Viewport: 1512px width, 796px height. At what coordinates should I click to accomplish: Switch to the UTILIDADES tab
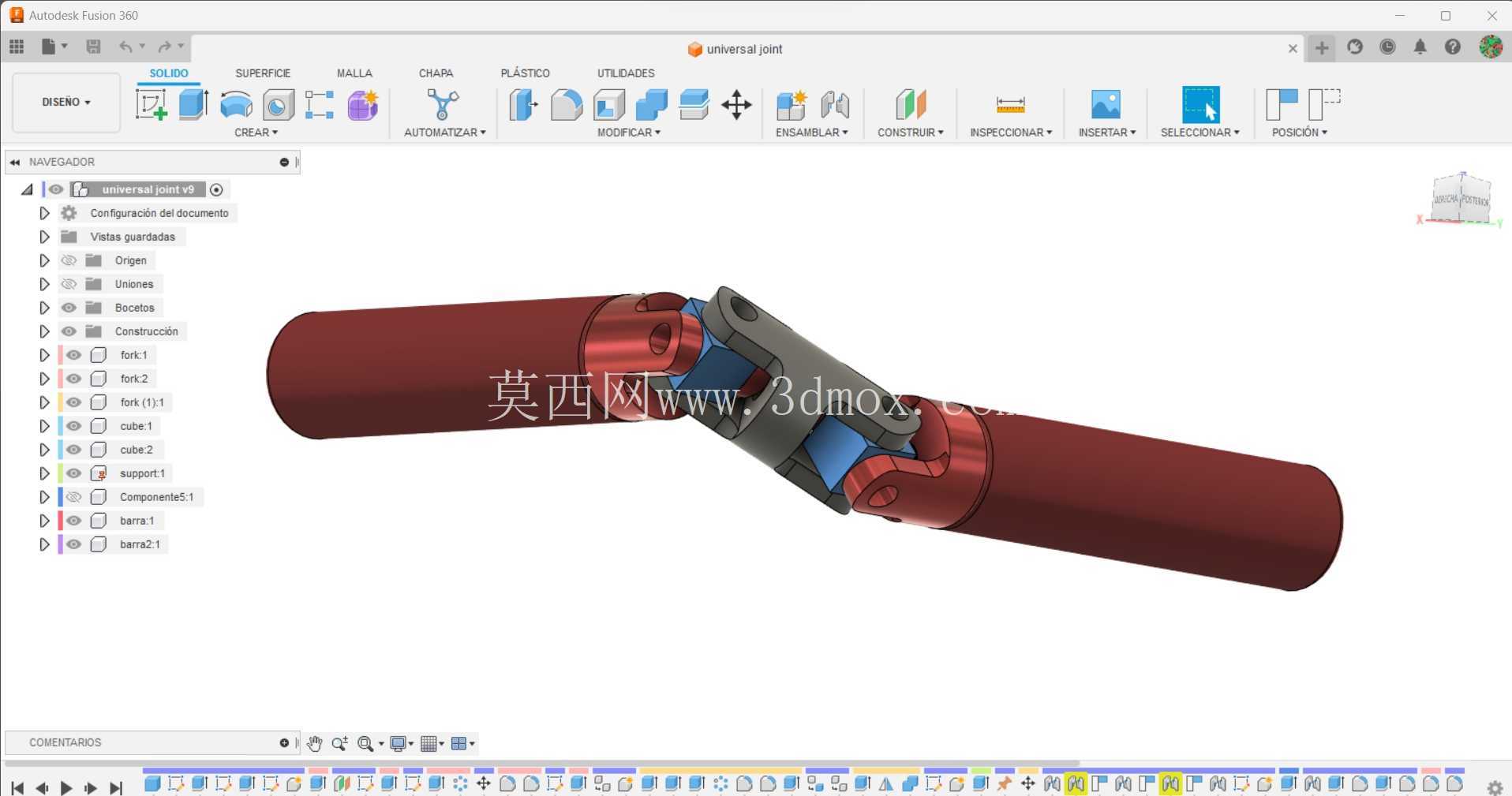tap(626, 73)
